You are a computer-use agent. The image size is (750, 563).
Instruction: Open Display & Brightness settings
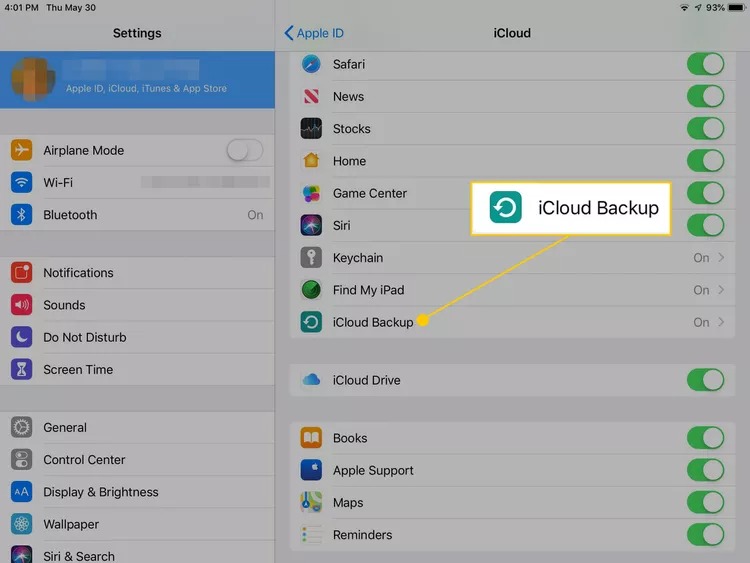pos(137,492)
